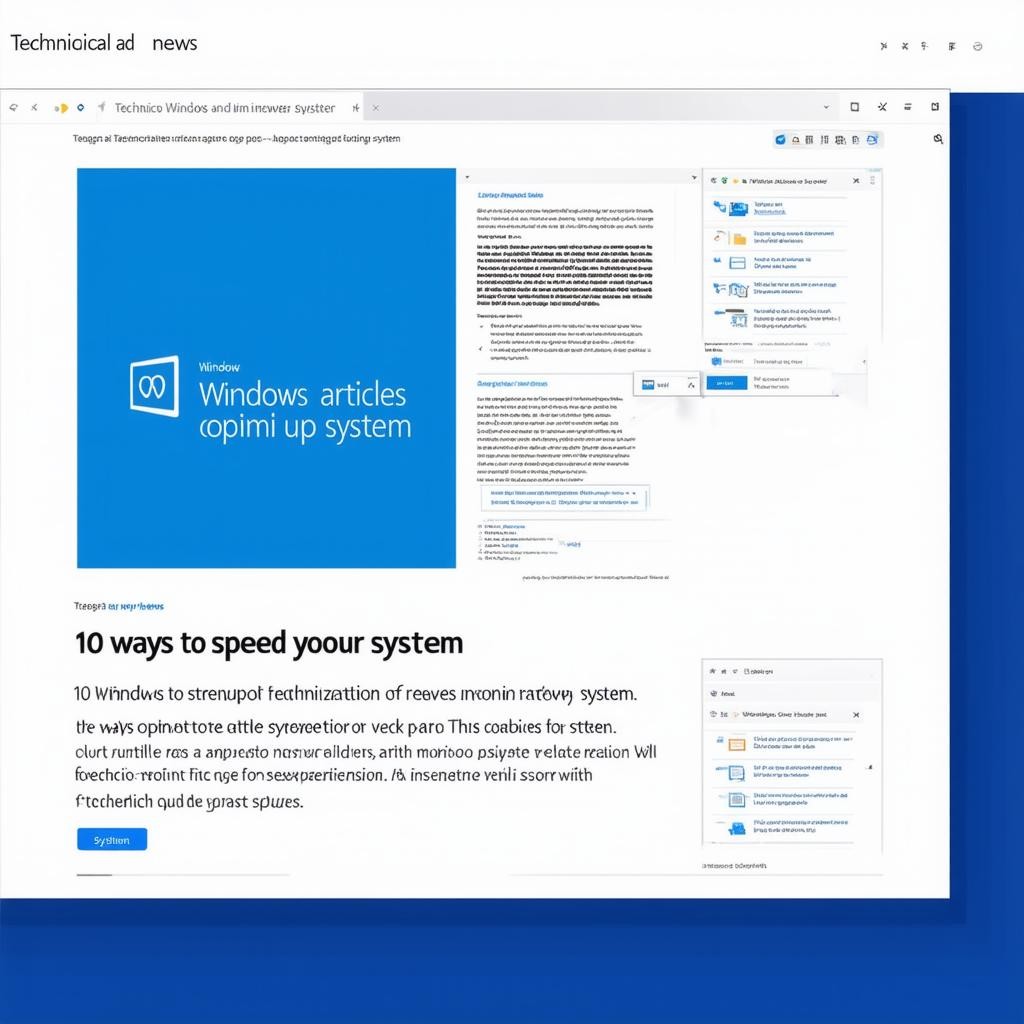The height and width of the screenshot is (1024, 1024).
Task: Open the dropdown arrow above the article preview's right edge
Action: [x=694, y=178]
